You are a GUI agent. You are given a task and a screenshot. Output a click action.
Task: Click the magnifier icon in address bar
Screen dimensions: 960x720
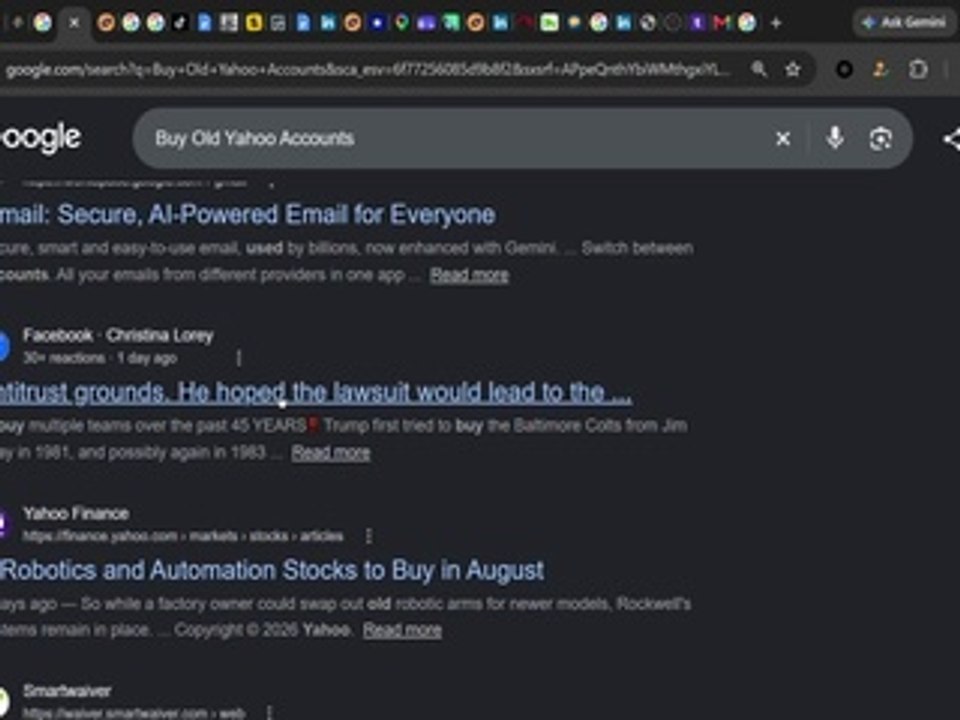point(759,69)
